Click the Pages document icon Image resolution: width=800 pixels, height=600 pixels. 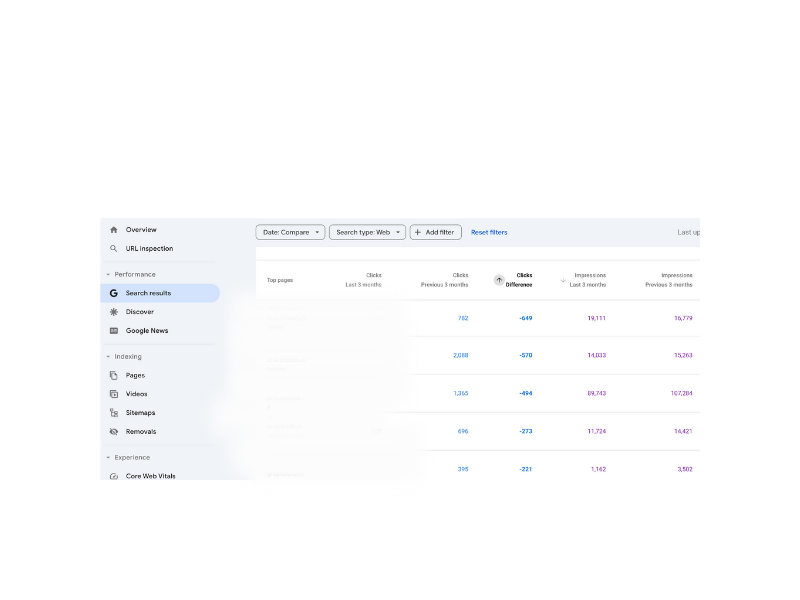(x=114, y=375)
